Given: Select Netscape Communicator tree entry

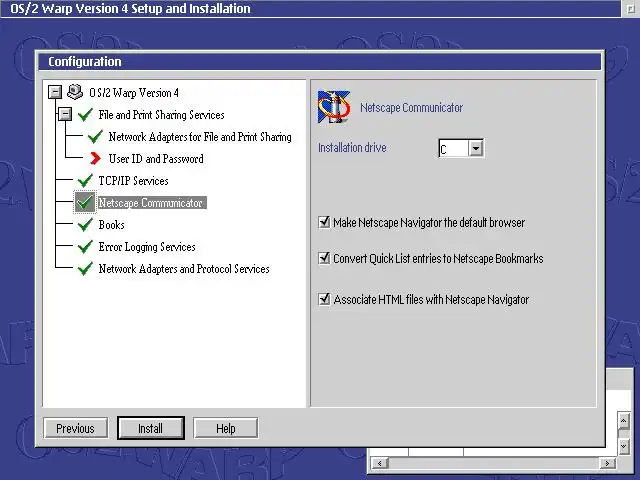Looking at the screenshot, I should point(152,203).
